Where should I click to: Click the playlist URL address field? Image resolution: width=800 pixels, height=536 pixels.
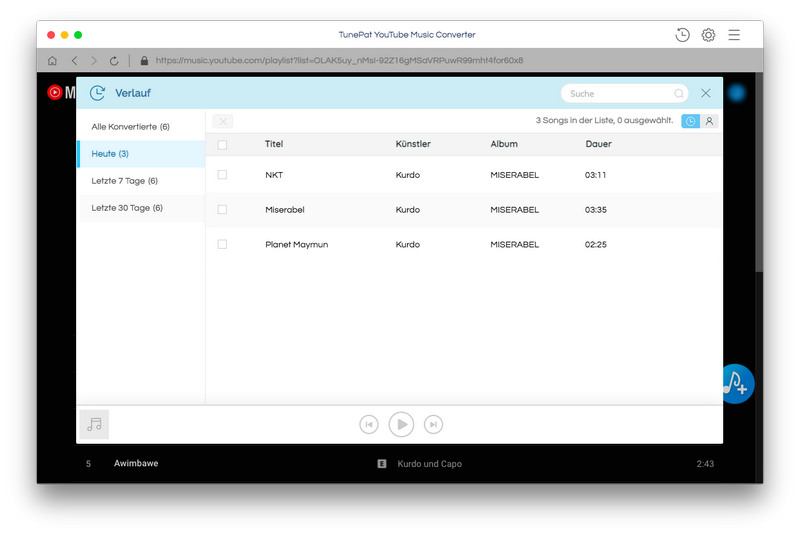pyautogui.click(x=339, y=60)
